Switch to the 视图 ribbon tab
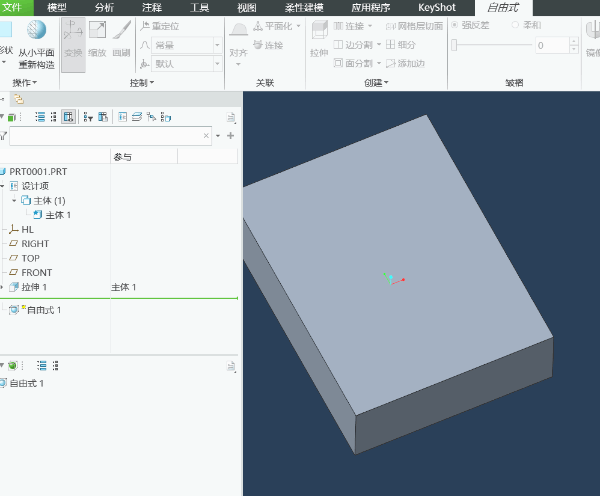 (247, 8)
